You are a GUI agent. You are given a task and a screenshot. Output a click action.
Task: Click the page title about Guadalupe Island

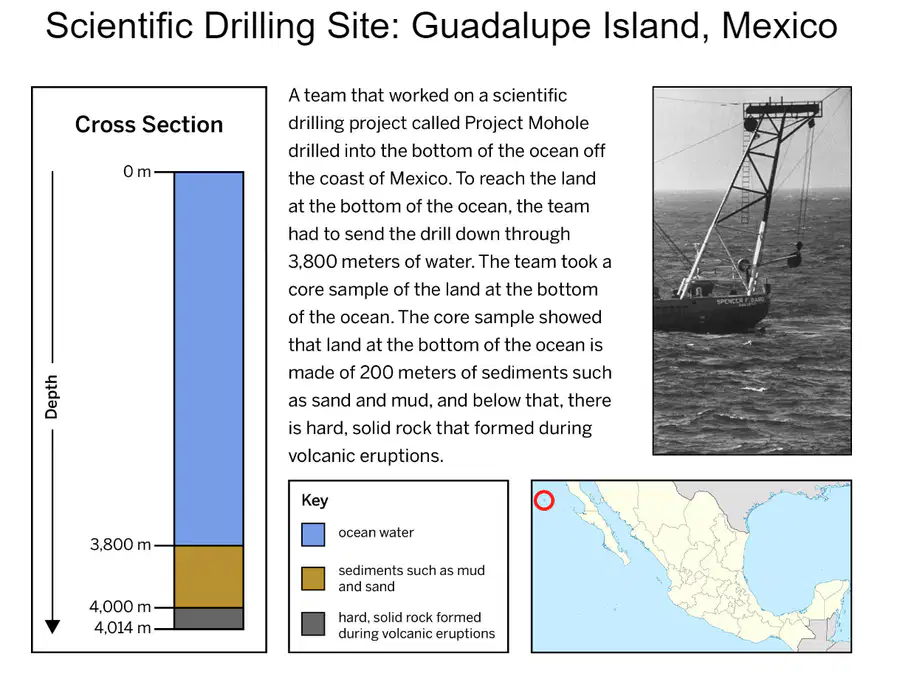pos(441,26)
